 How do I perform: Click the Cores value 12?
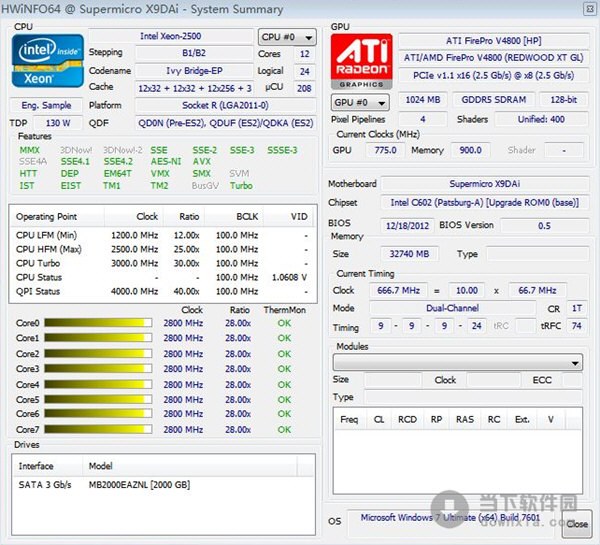pos(305,54)
